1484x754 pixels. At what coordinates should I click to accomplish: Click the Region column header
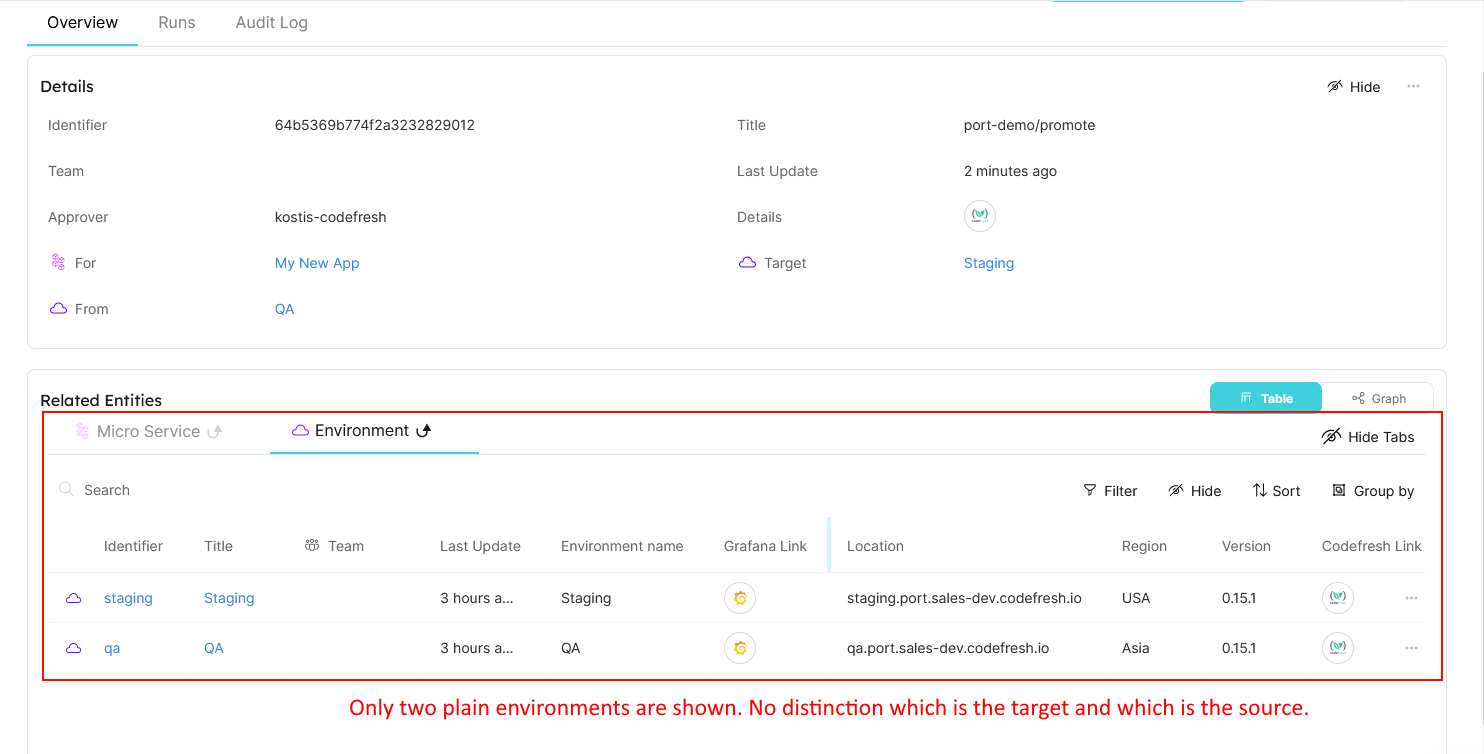[x=1144, y=546]
